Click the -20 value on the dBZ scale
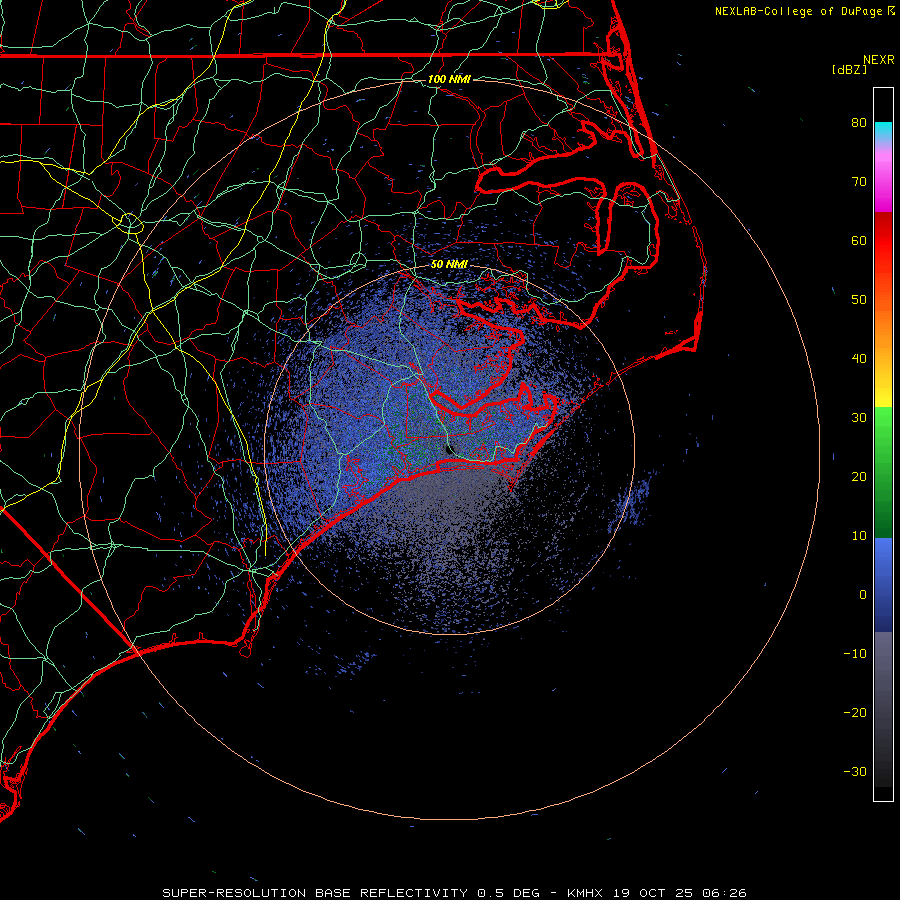Image resolution: width=900 pixels, height=900 pixels. click(855, 713)
